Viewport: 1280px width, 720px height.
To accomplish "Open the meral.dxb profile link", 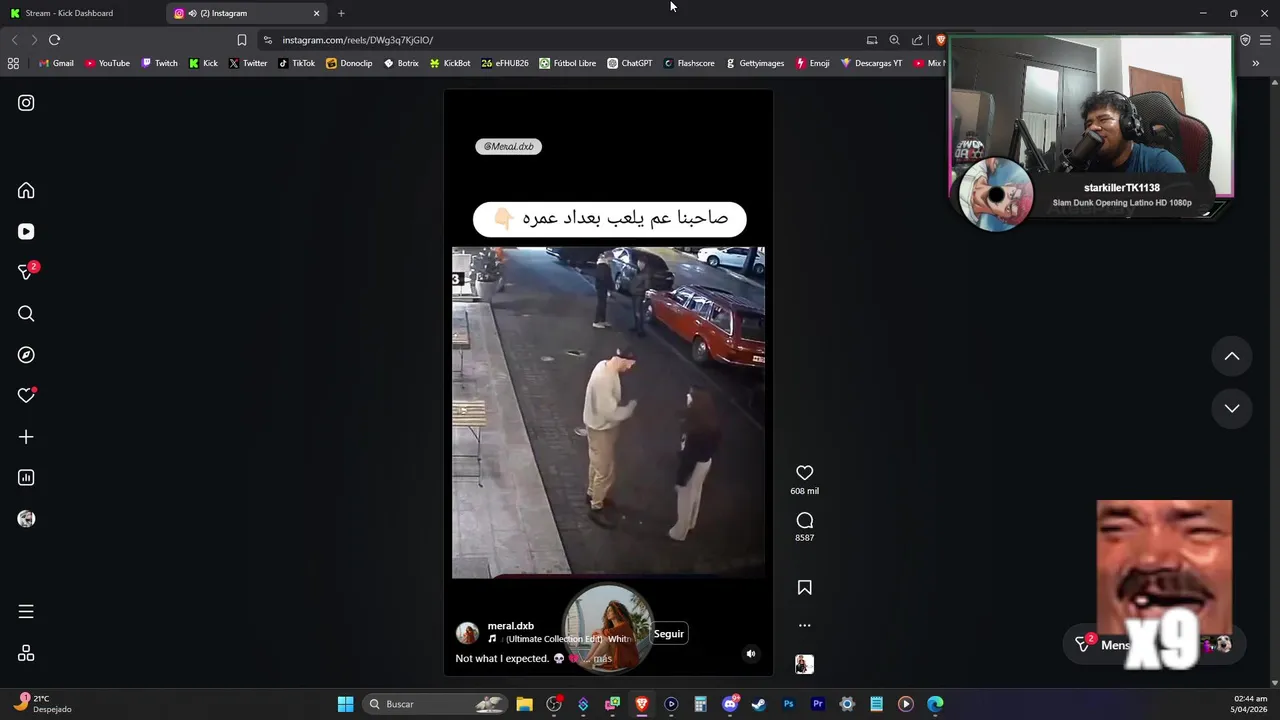I will (510, 626).
